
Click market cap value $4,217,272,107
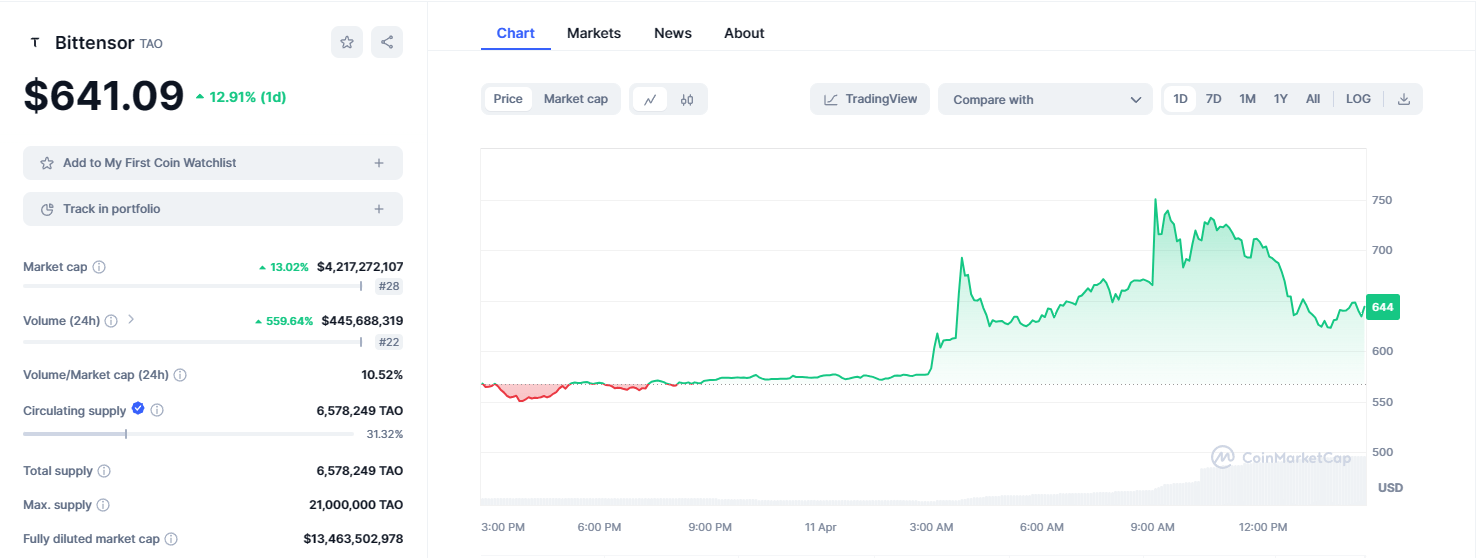click(360, 267)
